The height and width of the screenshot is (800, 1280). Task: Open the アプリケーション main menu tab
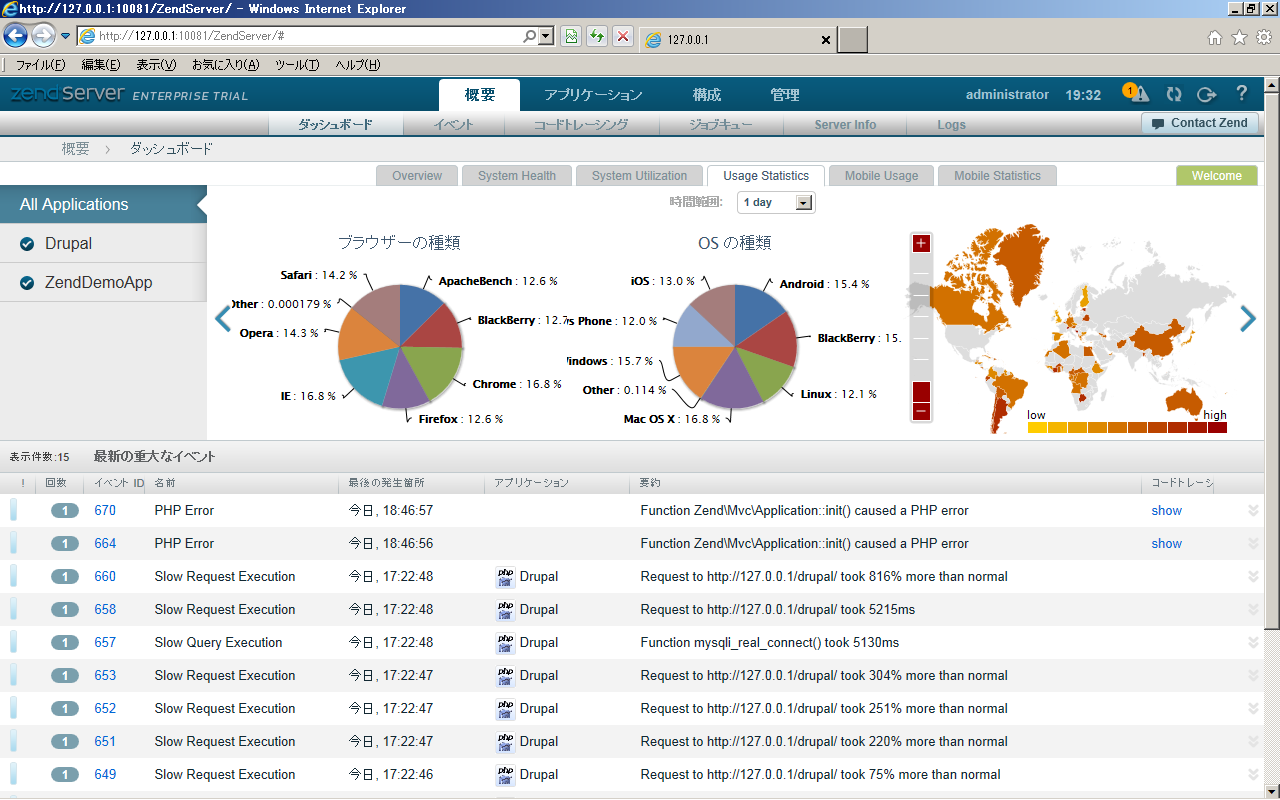593,95
